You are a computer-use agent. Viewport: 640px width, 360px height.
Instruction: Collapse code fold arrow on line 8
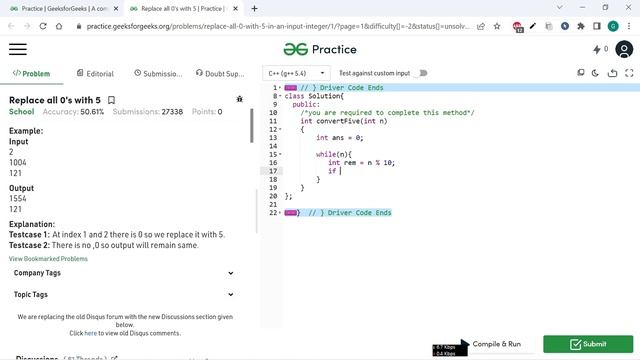click(280, 96)
